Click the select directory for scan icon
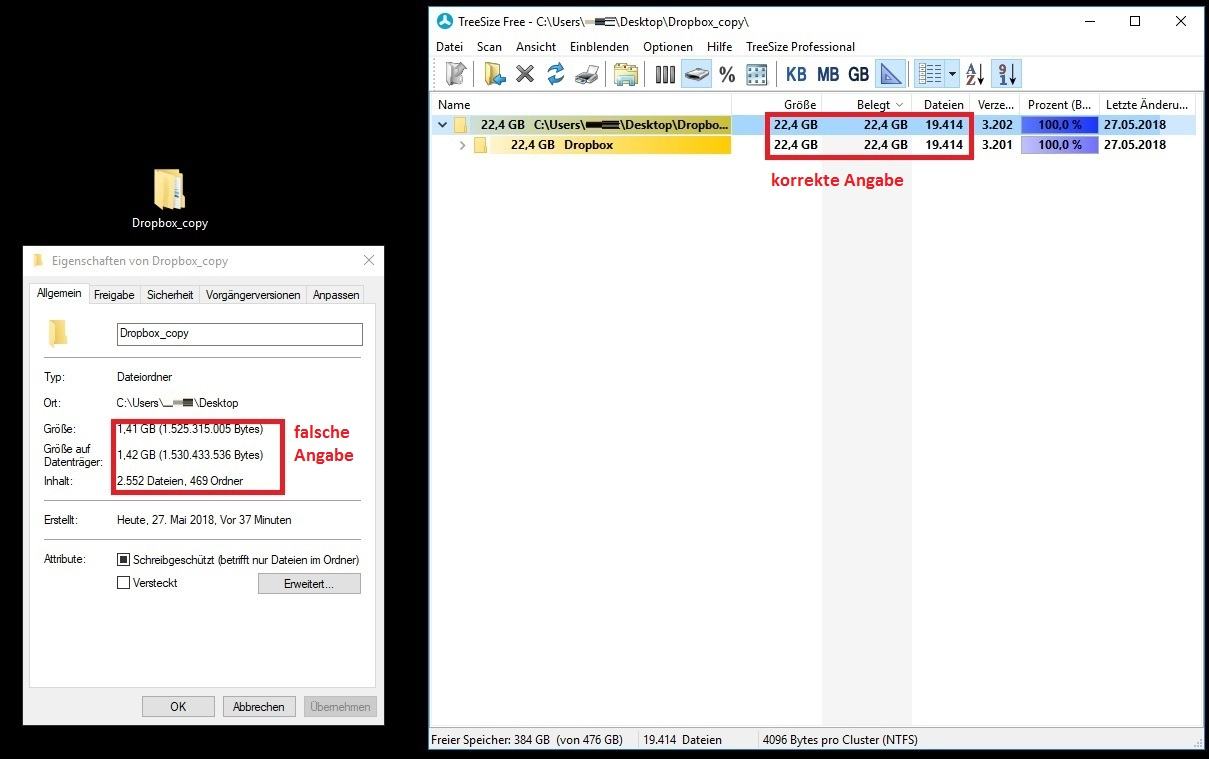The width and height of the screenshot is (1209, 759). [x=494, y=73]
